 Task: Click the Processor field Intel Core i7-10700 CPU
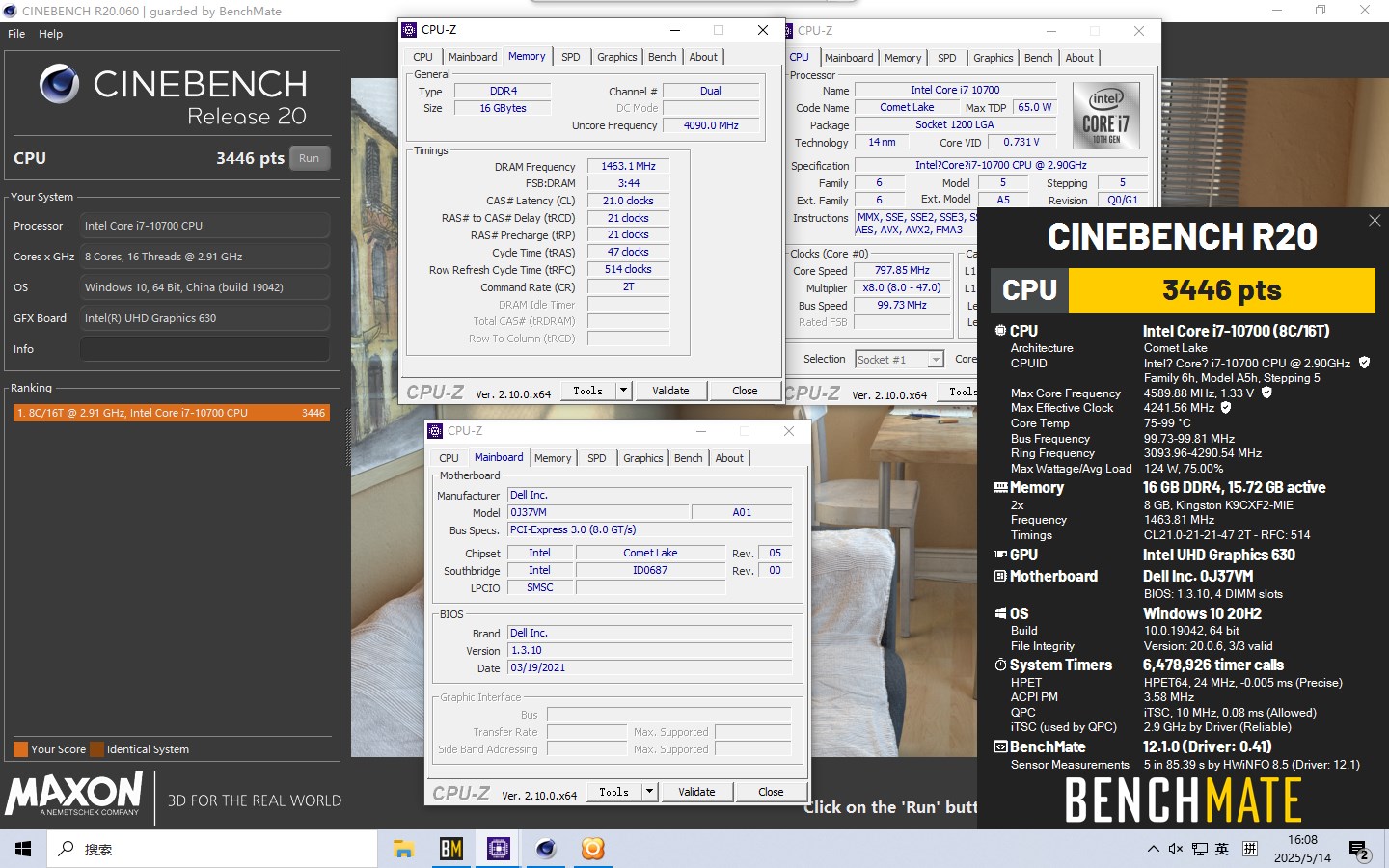[x=204, y=226]
